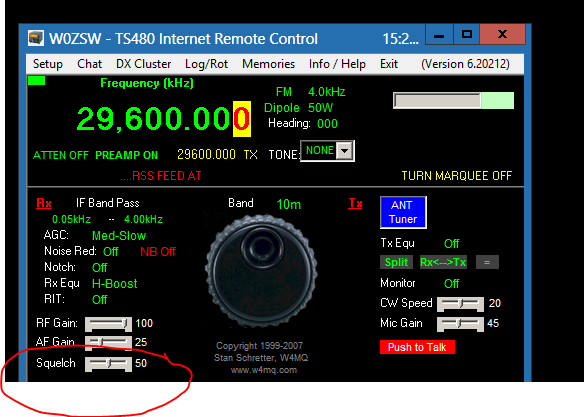Click the large tuning knob
Image resolution: width=584 pixels, height=417 pixels.
[261, 271]
